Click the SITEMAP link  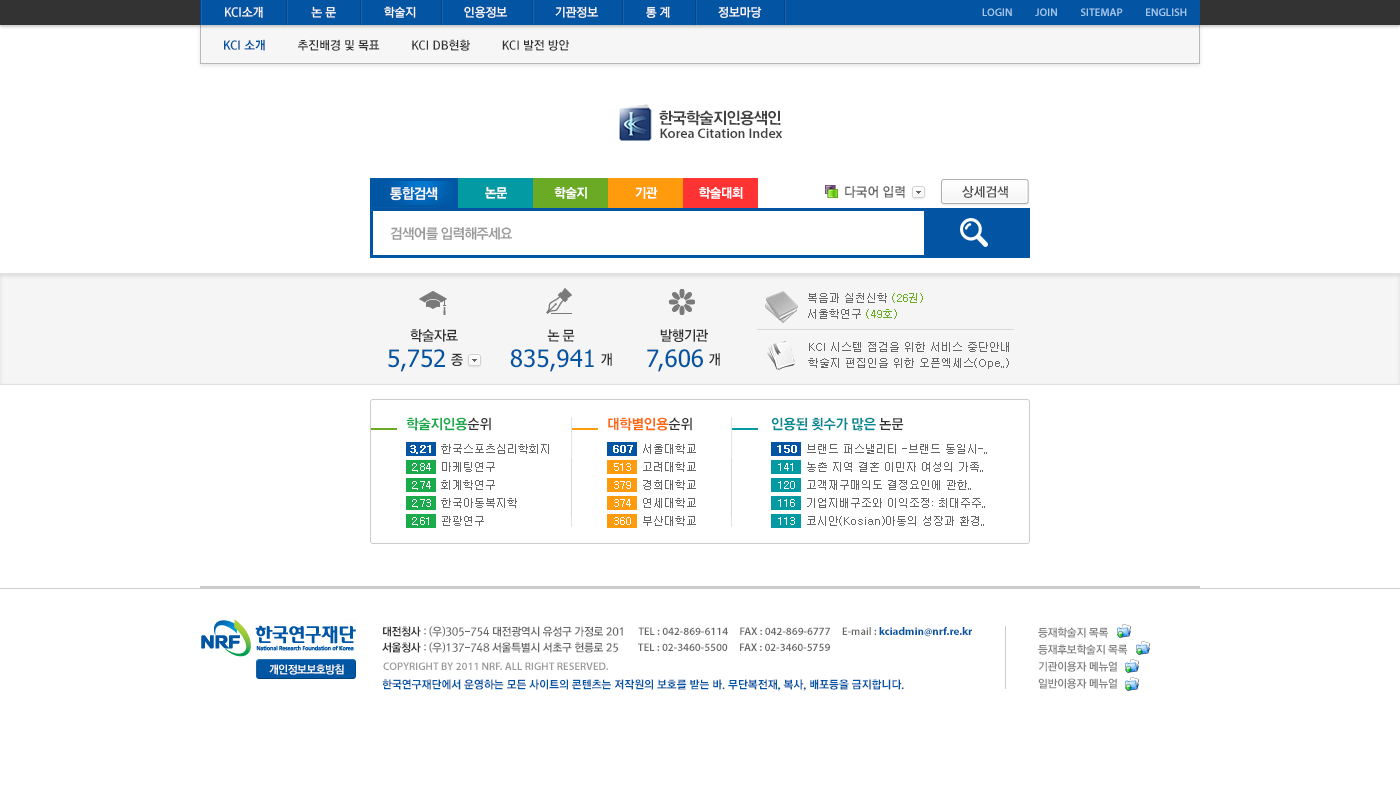coord(1101,12)
